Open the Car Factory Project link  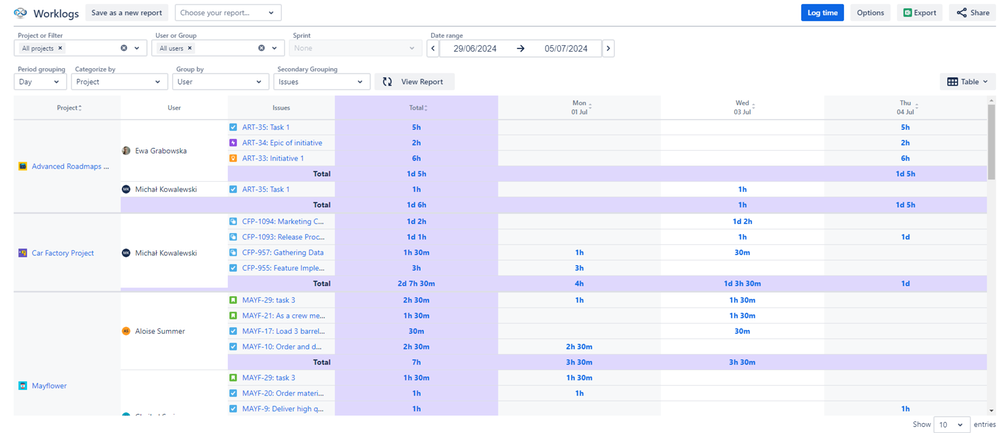click(63, 253)
